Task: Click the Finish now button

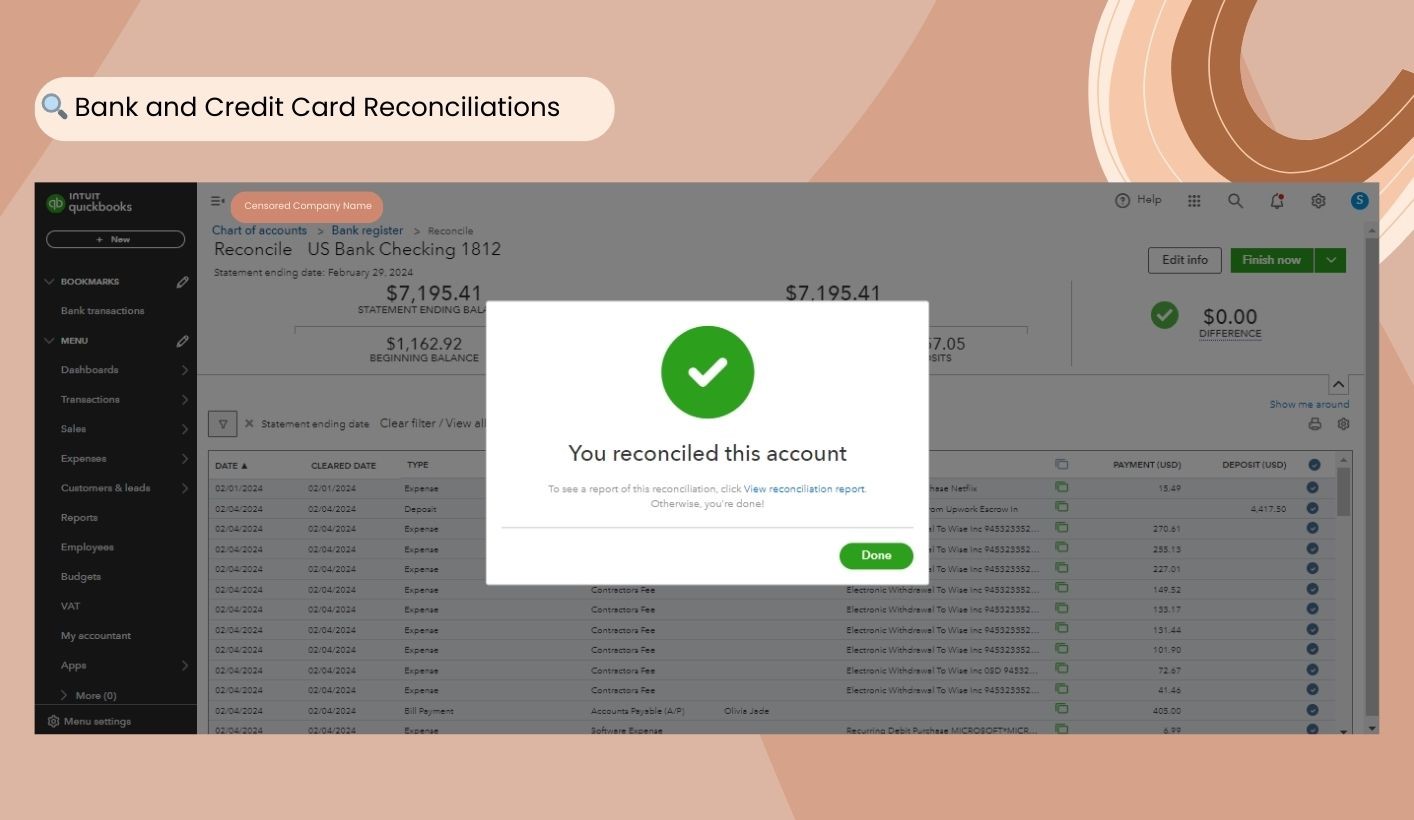Action: 1271,260
